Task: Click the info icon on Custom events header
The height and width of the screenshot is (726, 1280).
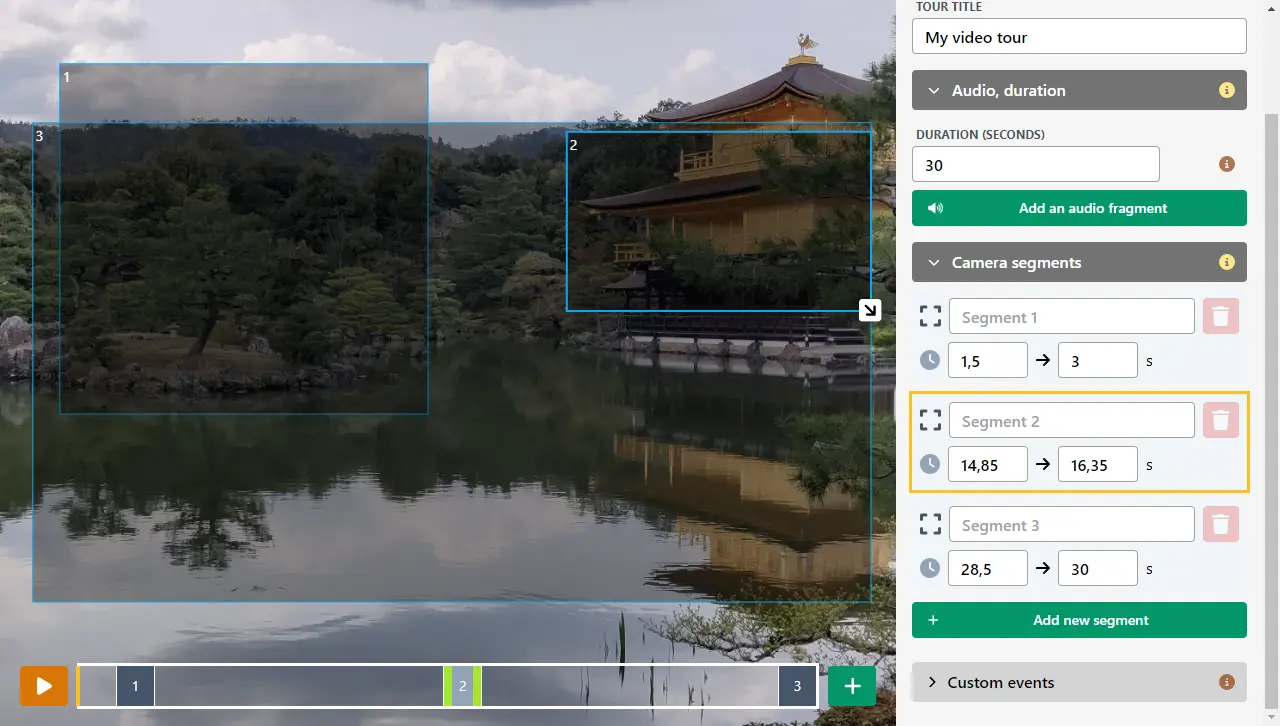Action: 1226,681
